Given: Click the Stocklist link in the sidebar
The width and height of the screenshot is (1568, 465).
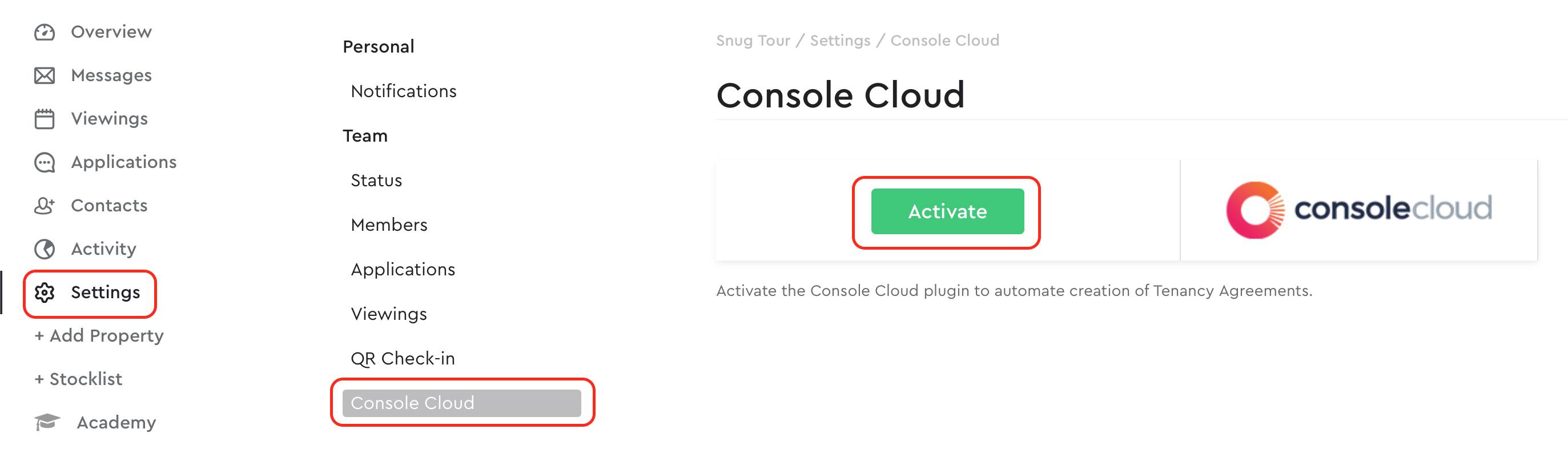Looking at the screenshot, I should (79, 379).
